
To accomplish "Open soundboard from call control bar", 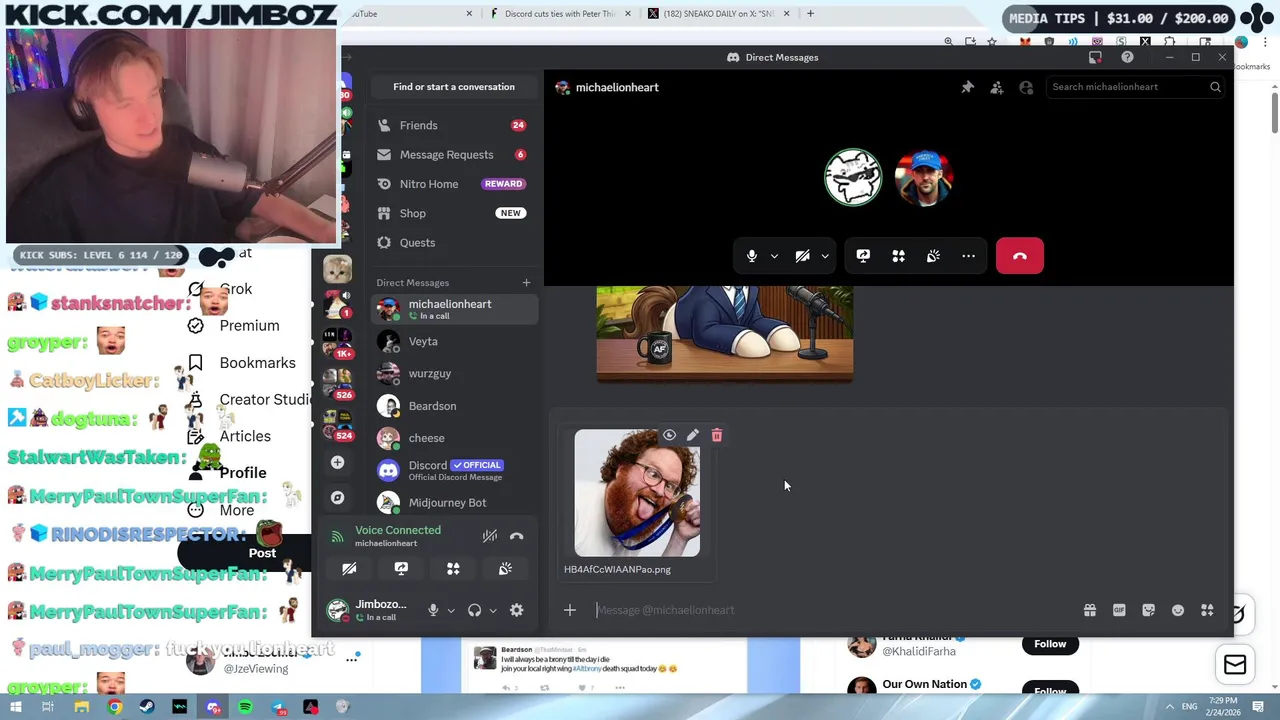I will [x=933, y=256].
